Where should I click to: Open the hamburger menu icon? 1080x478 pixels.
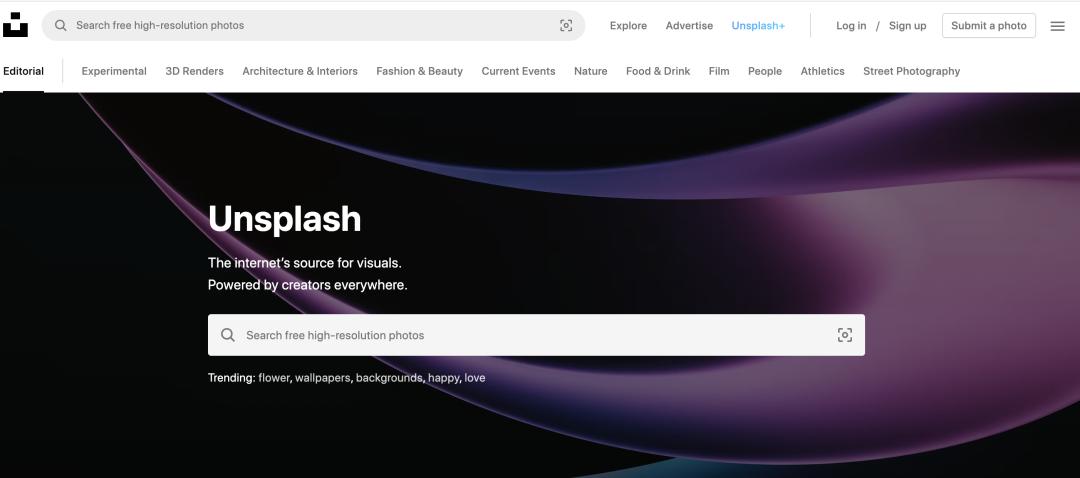(x=1057, y=26)
